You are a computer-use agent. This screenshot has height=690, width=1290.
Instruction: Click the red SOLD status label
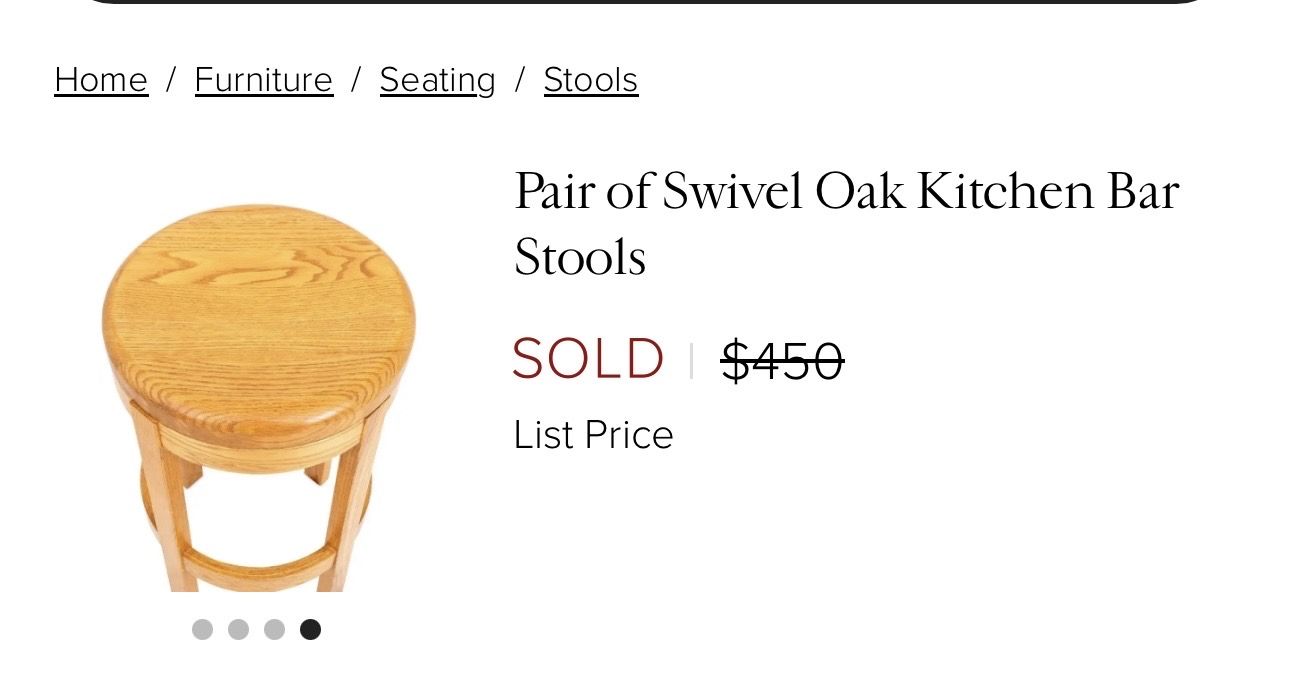click(588, 359)
